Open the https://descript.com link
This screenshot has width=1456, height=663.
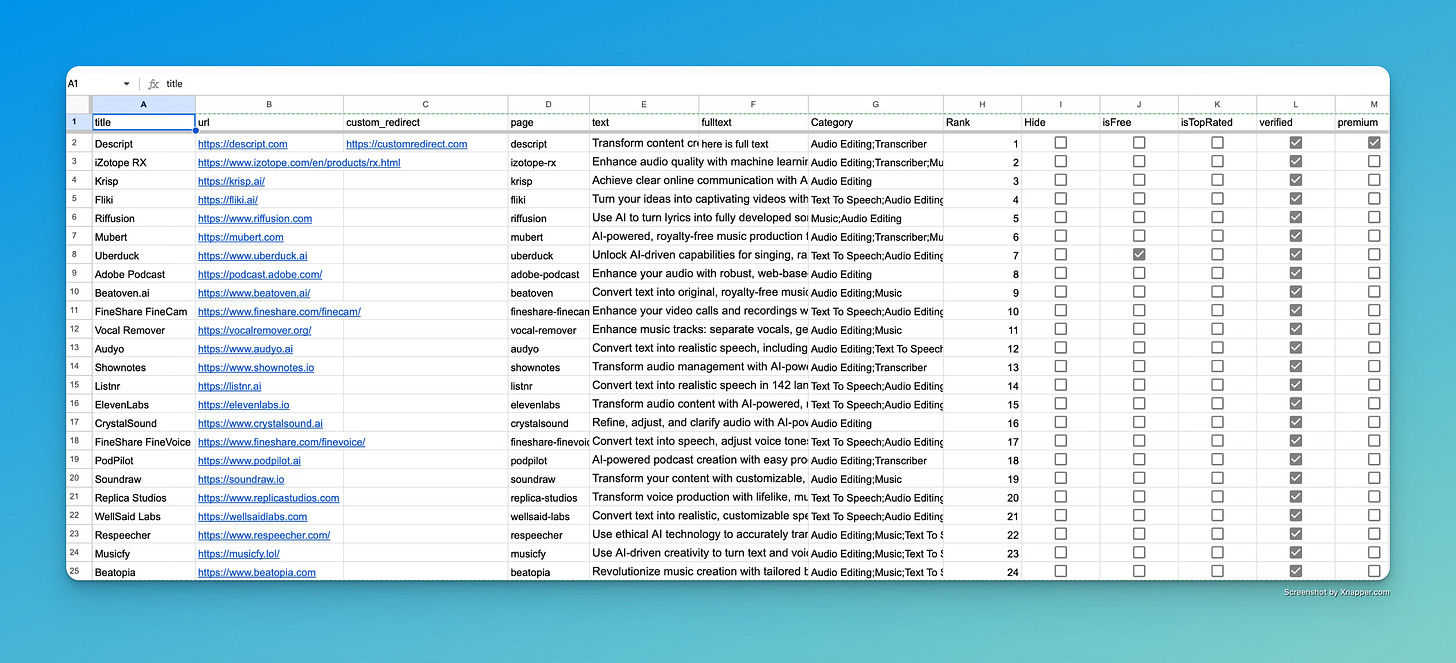tap(243, 144)
